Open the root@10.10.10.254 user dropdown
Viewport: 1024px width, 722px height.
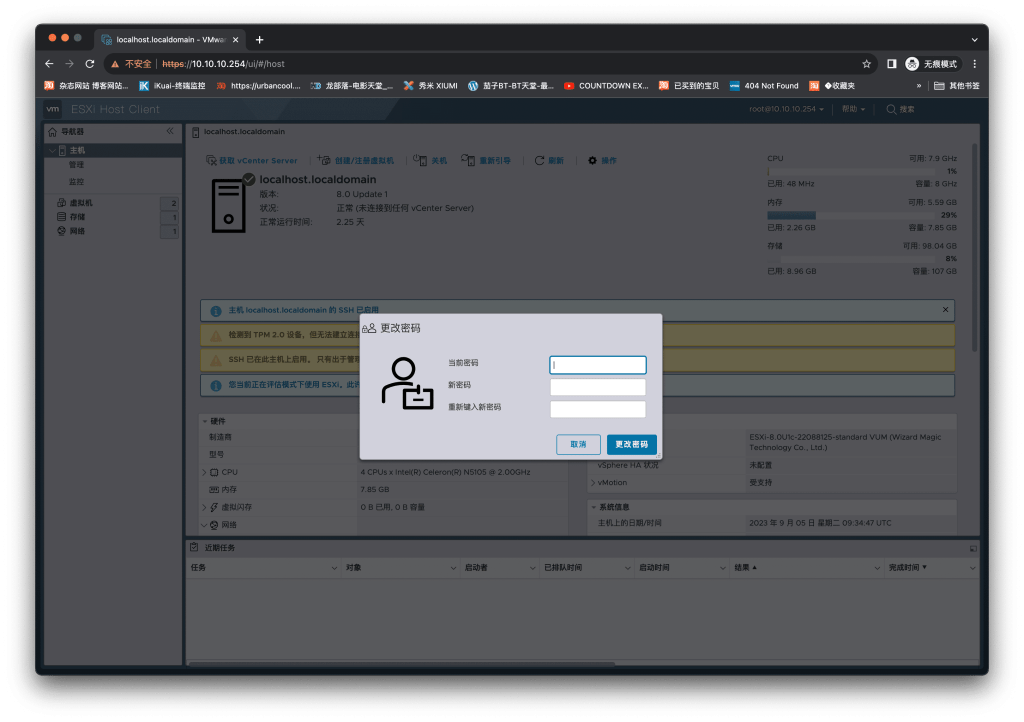787,109
